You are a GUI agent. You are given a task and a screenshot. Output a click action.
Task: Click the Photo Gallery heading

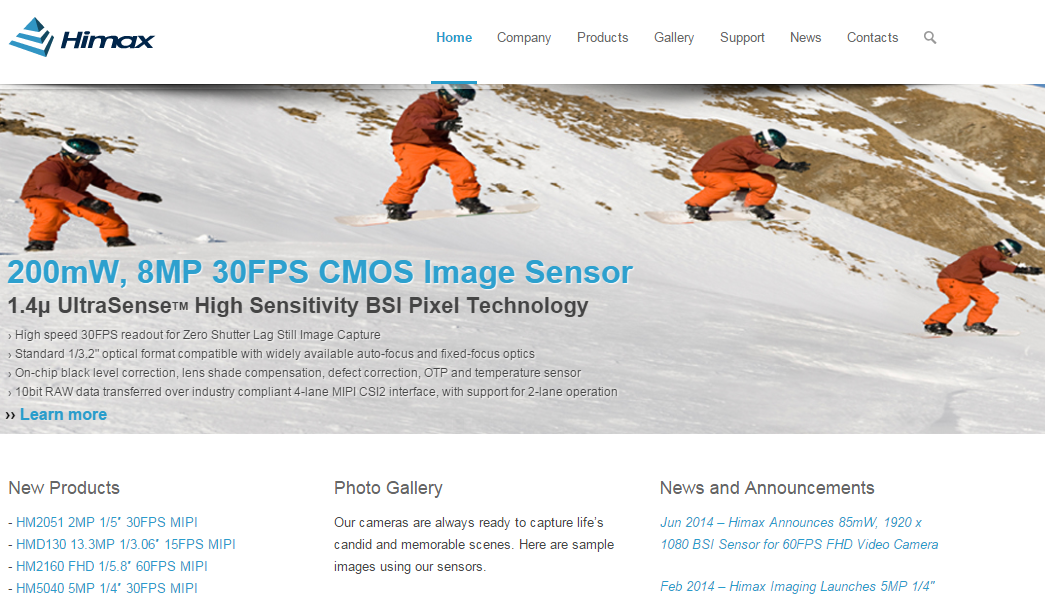tap(388, 488)
